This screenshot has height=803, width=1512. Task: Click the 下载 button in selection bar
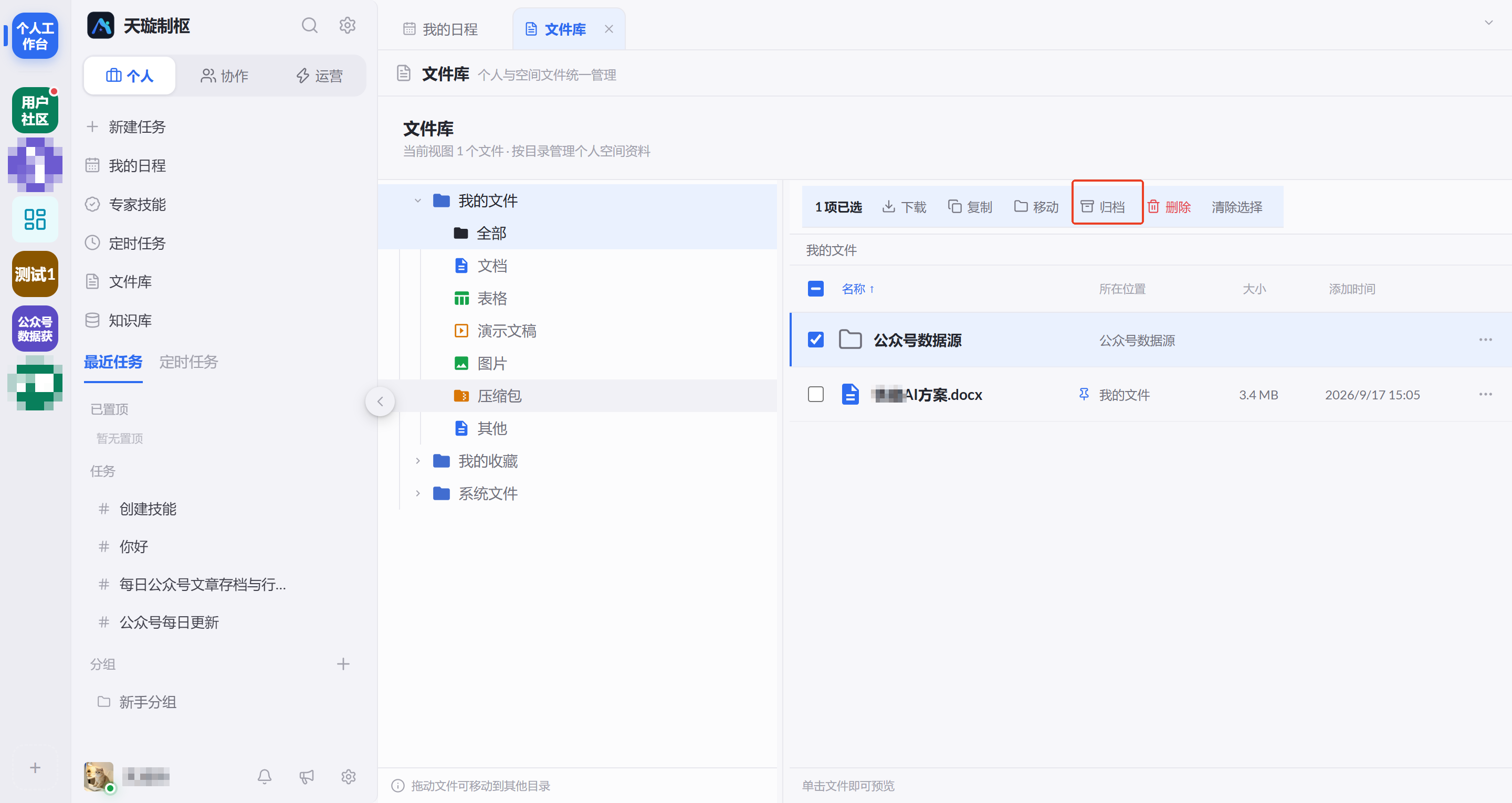904,207
